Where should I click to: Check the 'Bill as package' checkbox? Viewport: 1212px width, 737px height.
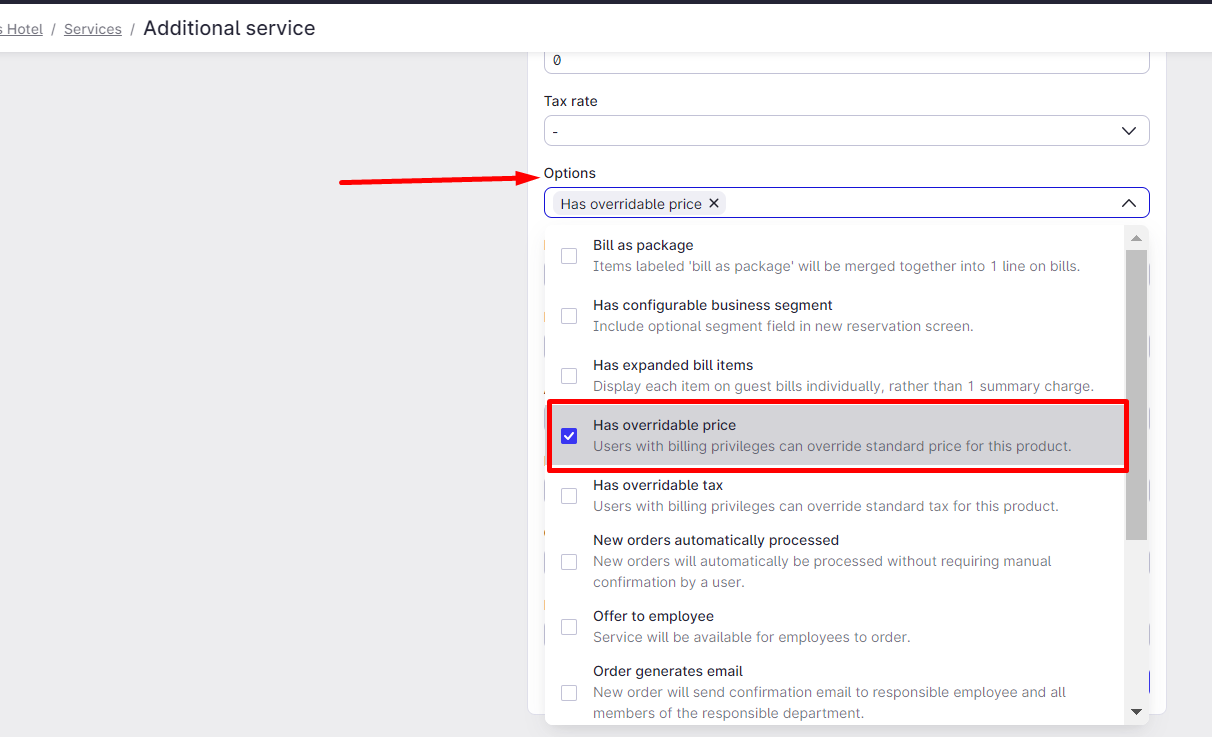569,256
